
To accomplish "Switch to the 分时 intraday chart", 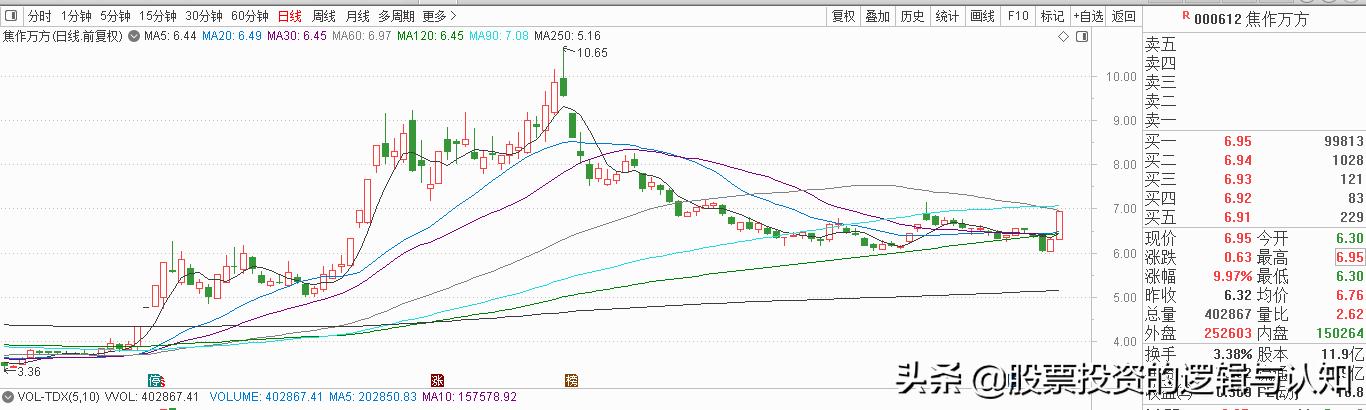I will pos(40,16).
